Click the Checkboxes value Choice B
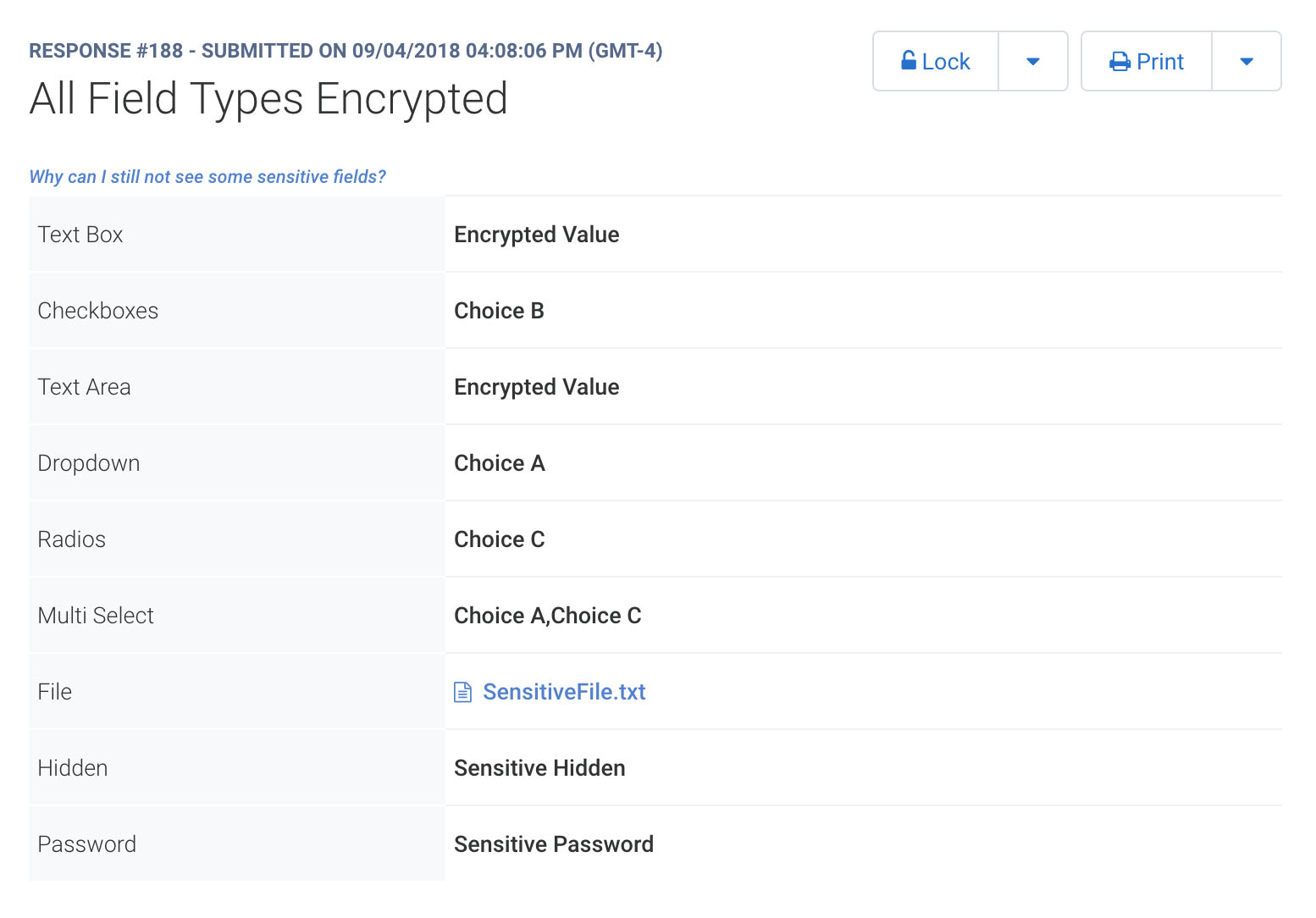The image size is (1316, 918). click(499, 311)
